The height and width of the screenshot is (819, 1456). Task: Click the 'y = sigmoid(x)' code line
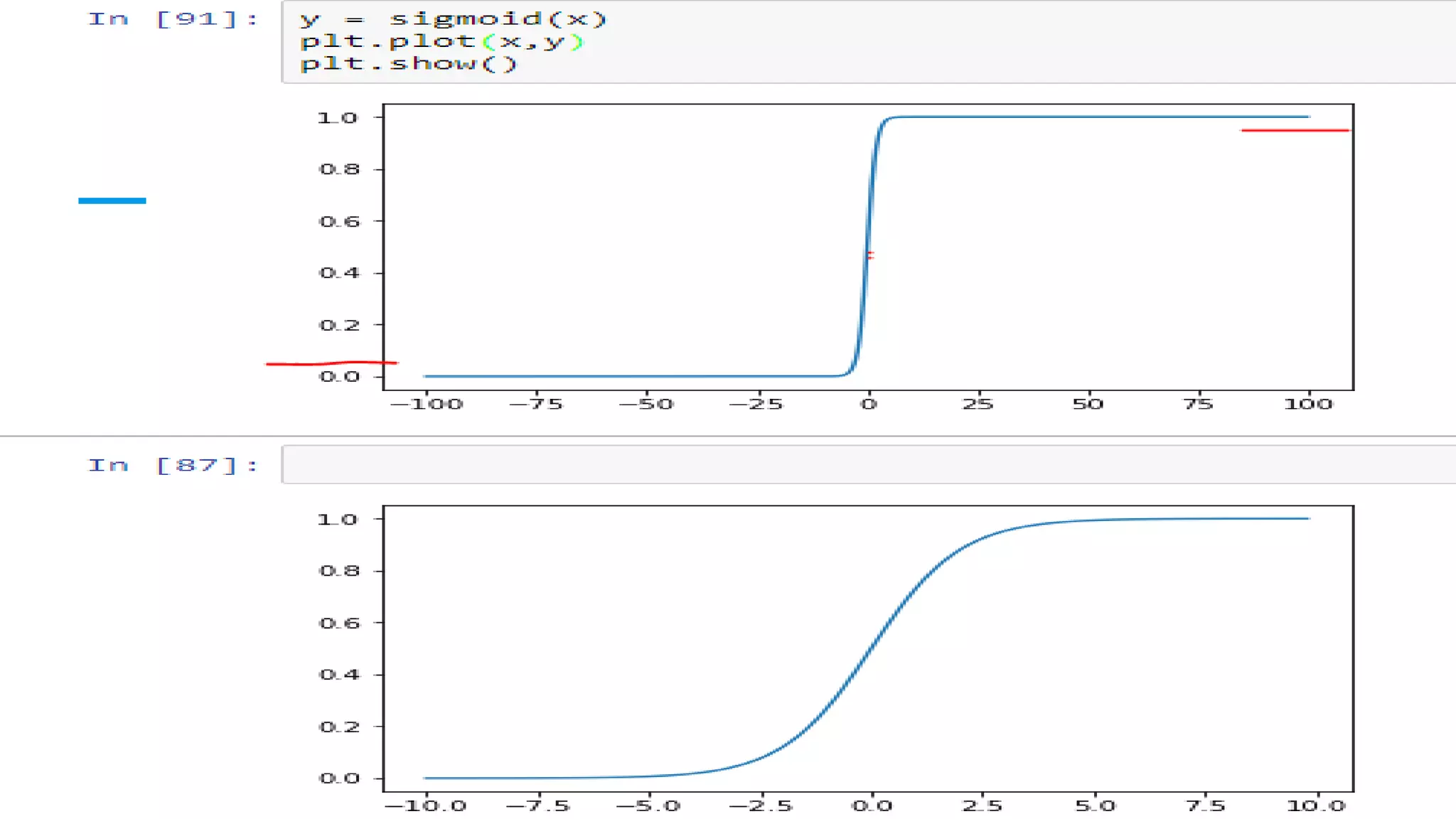tap(453, 19)
